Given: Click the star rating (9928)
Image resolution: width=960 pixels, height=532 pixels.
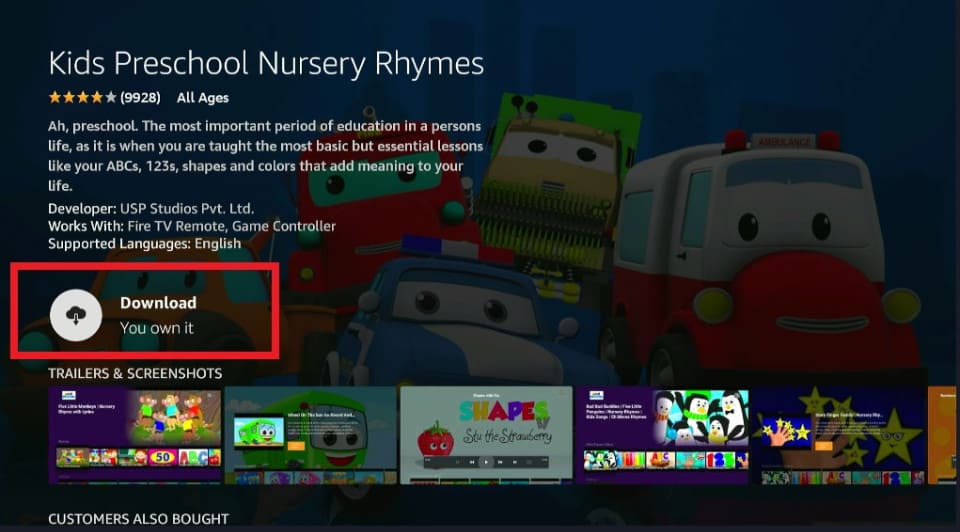Looking at the screenshot, I should click(105, 97).
